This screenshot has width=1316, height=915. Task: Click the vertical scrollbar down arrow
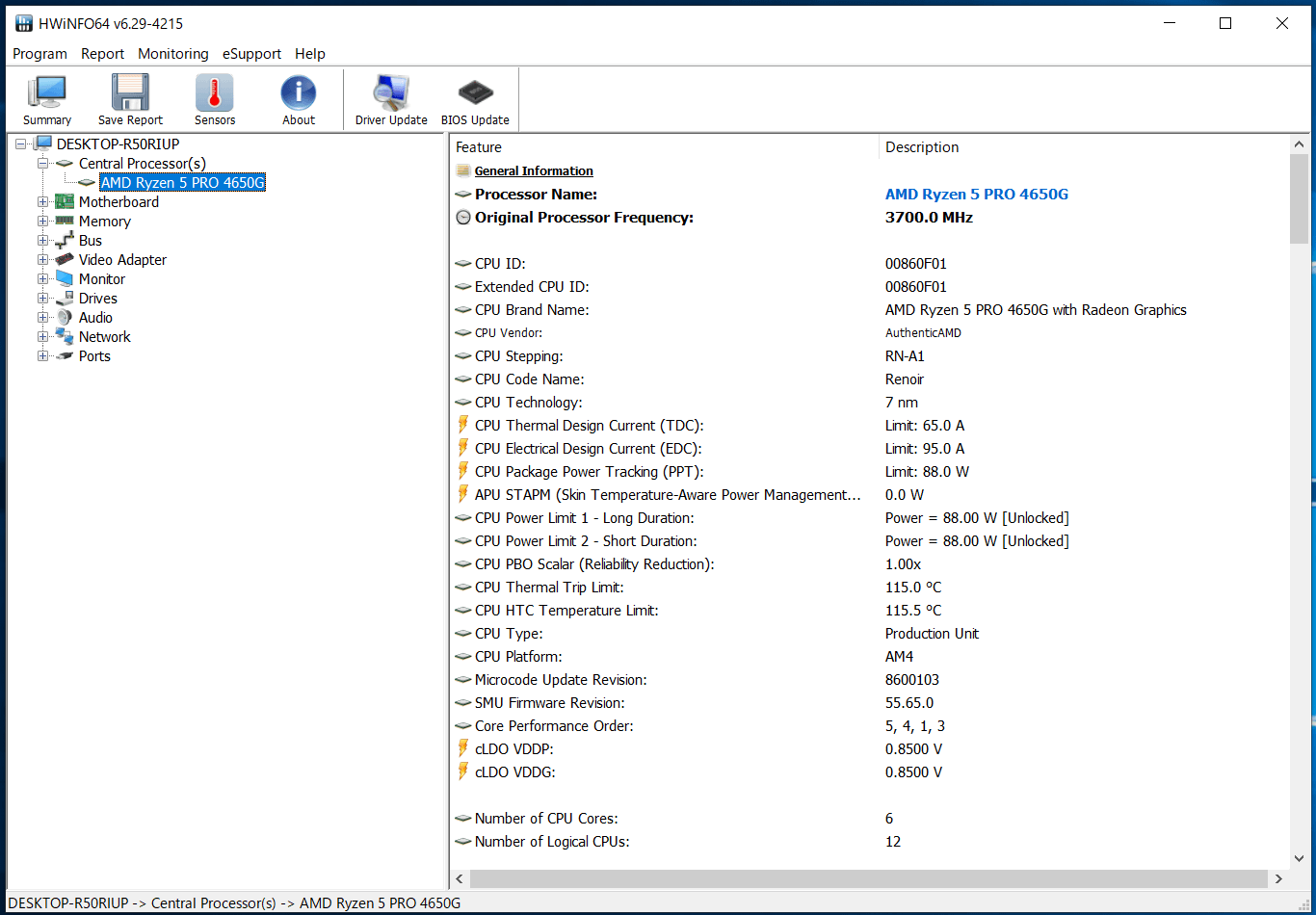[x=1299, y=860]
